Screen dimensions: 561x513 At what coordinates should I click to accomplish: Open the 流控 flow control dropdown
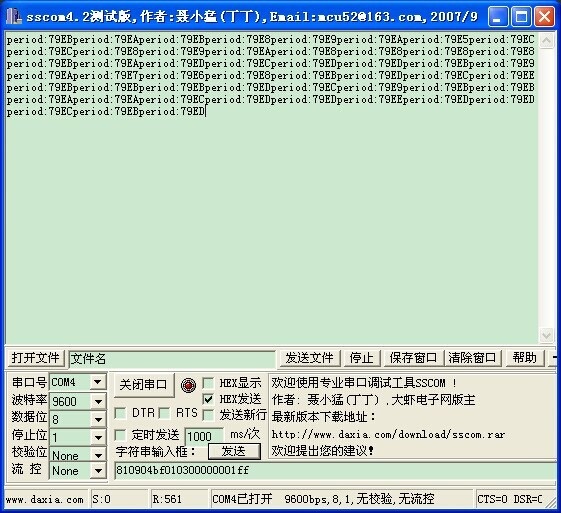(98, 471)
